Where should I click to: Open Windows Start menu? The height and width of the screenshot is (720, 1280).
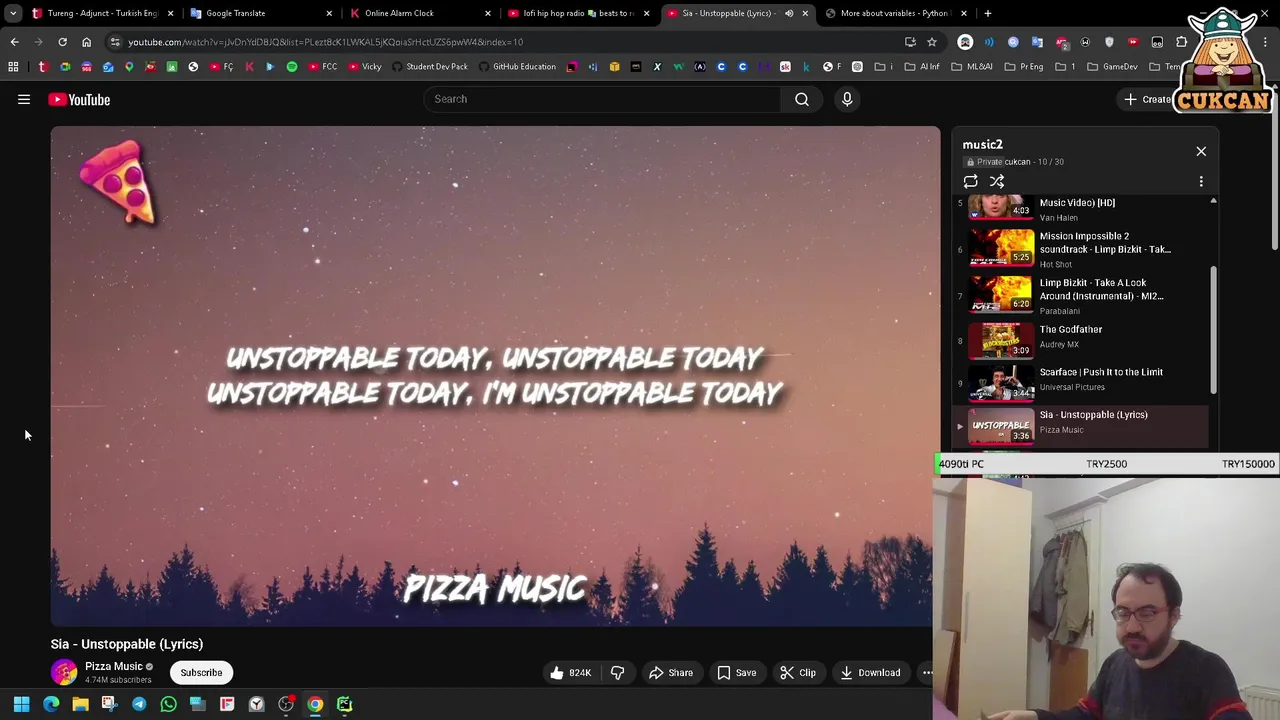click(x=21, y=704)
